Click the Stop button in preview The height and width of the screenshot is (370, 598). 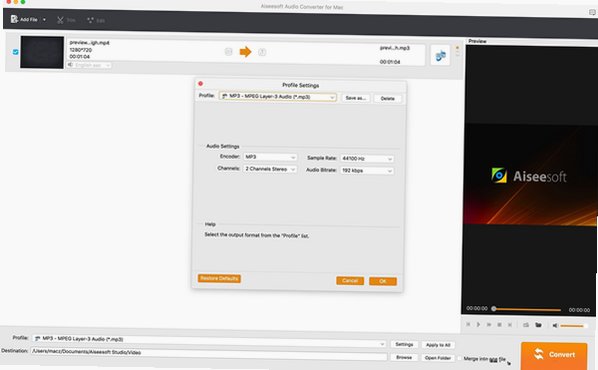click(499, 325)
